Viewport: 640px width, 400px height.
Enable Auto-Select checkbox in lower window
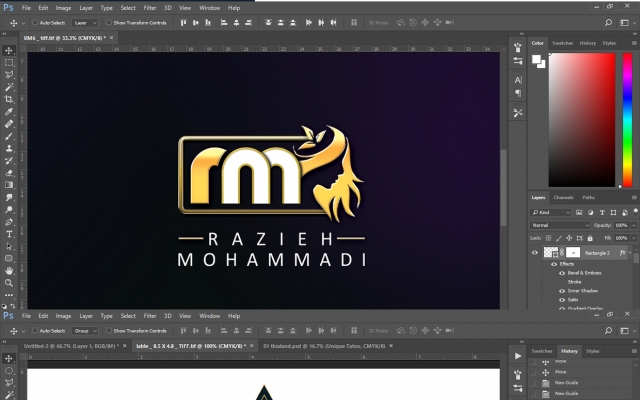(x=35, y=331)
